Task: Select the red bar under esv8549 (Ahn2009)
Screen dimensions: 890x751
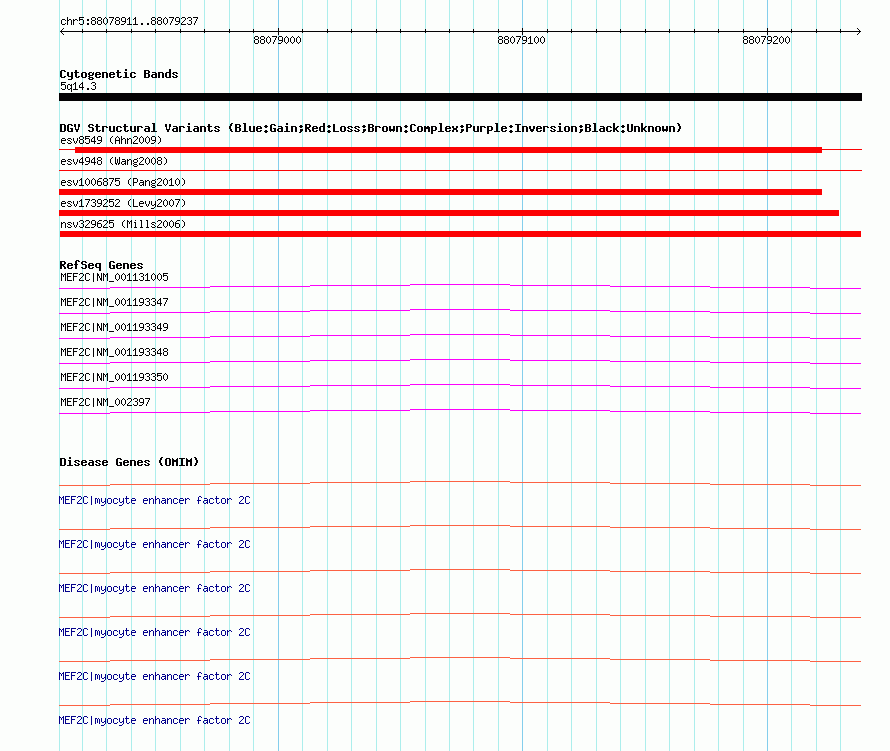Action: [448, 150]
